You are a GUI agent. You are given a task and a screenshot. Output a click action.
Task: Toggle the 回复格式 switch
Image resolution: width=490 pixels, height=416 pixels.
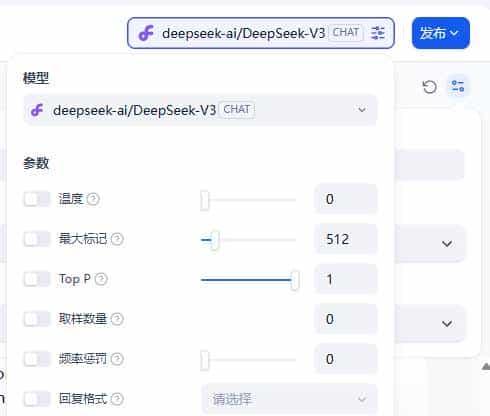pos(37,399)
